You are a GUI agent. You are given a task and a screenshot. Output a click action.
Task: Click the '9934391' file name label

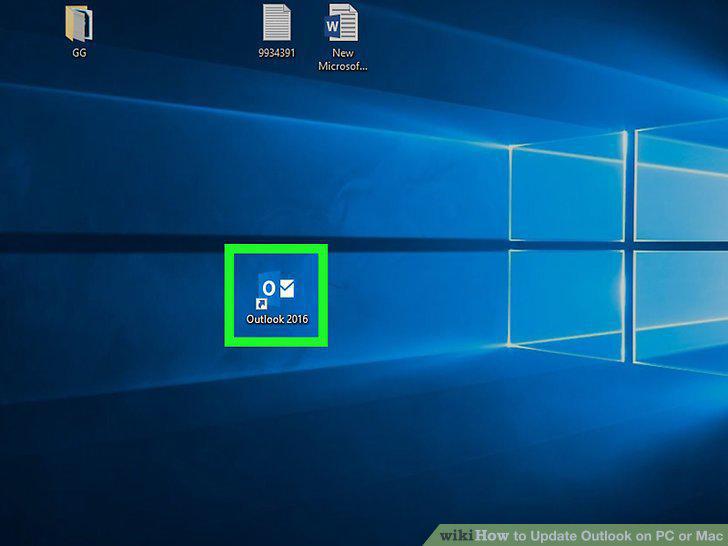[x=277, y=53]
